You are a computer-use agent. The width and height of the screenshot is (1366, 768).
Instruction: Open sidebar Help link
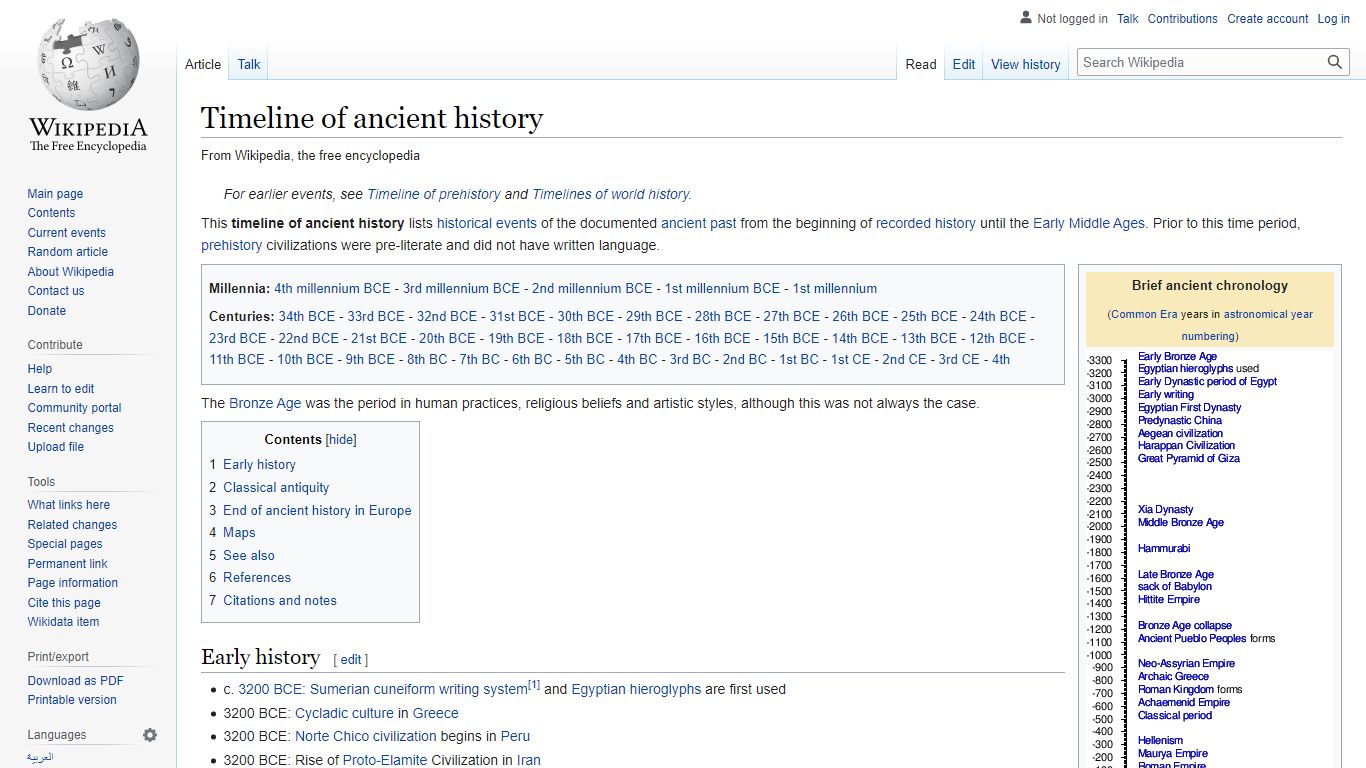[40, 369]
